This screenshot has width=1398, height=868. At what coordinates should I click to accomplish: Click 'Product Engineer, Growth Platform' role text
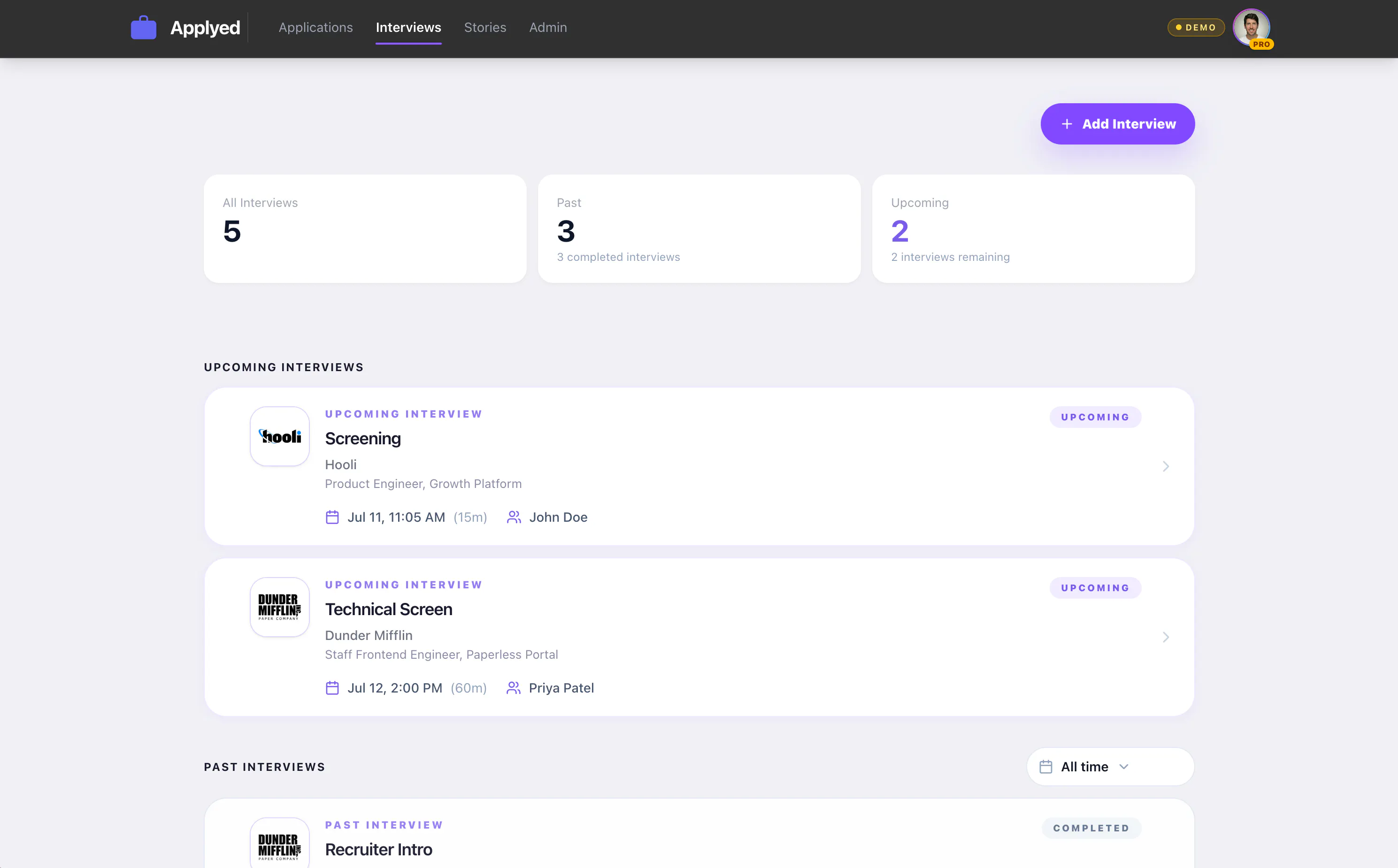pyautogui.click(x=423, y=484)
